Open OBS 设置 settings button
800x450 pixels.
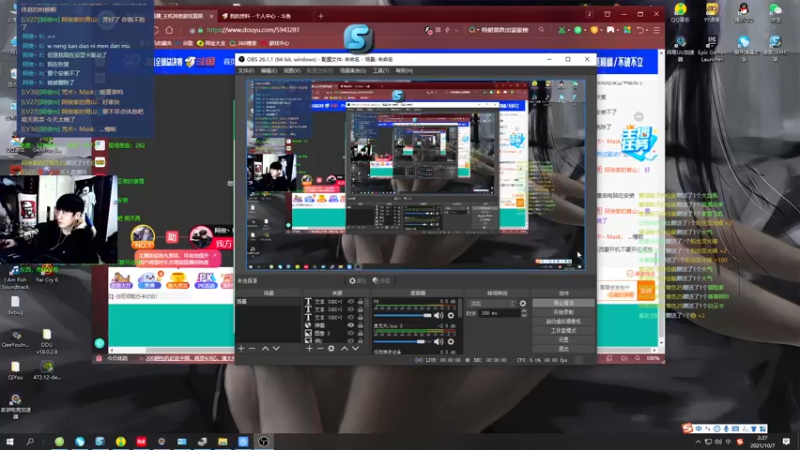[563, 340]
